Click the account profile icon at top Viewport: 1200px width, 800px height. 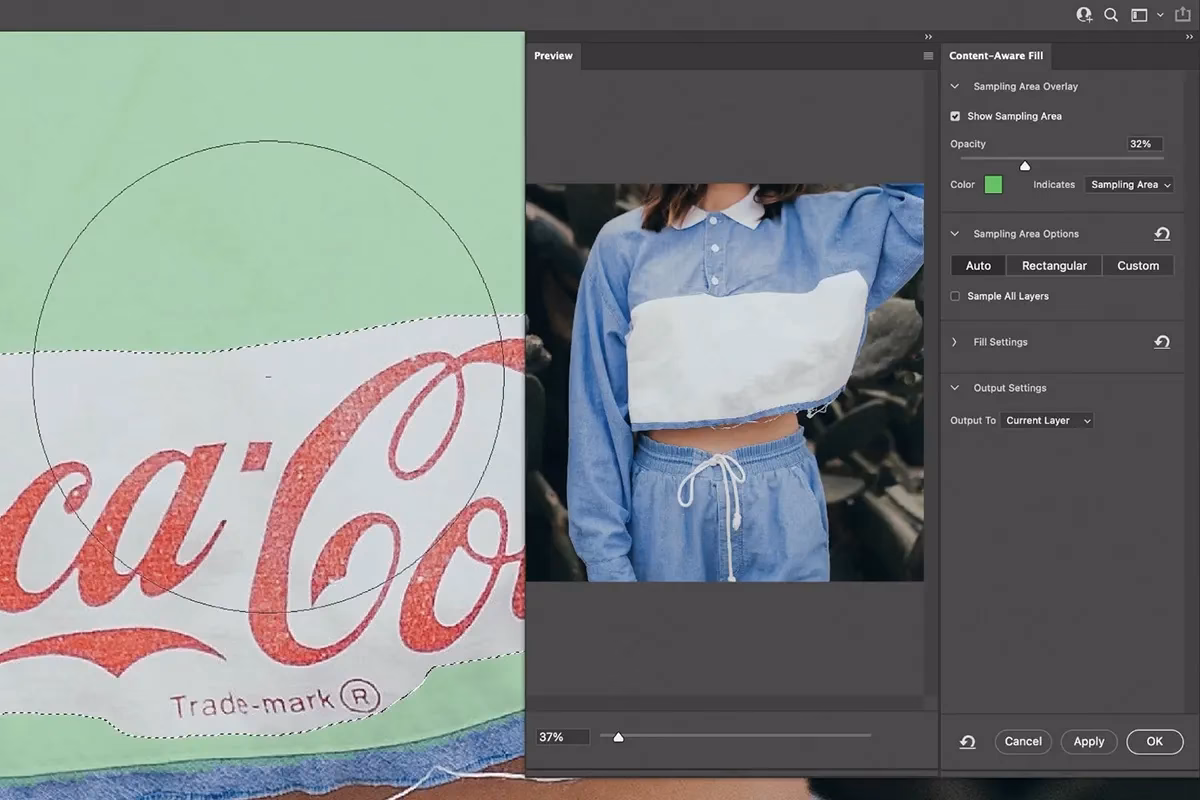click(1083, 15)
